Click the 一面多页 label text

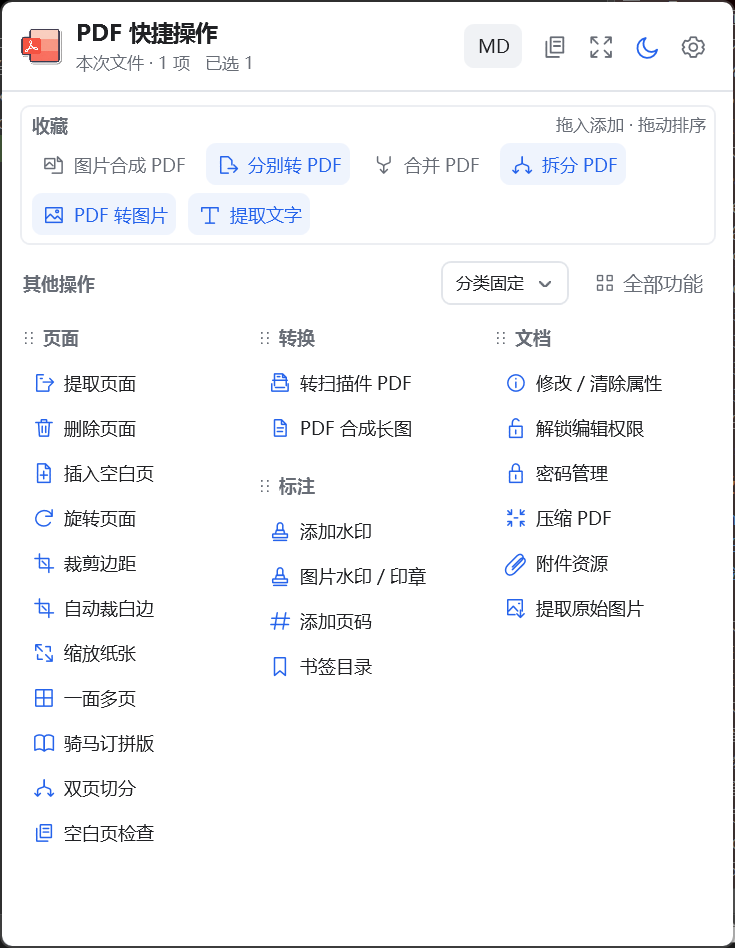pyautogui.click(x=100, y=699)
